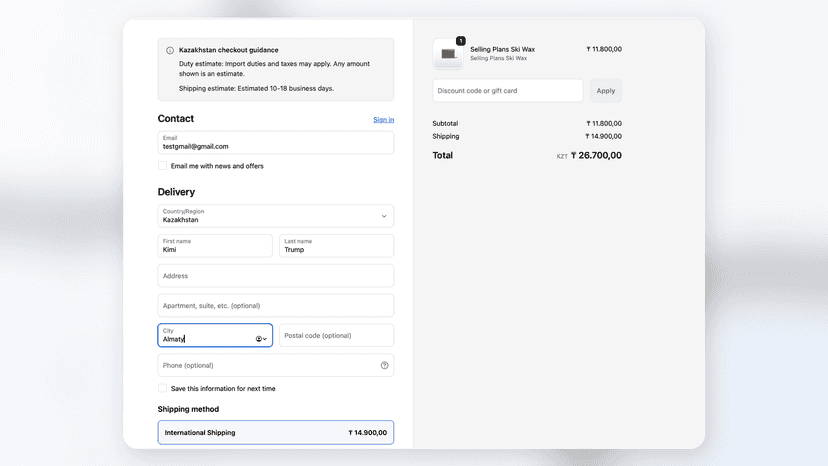Screen dimensions: 828x466
Task: Click the KZT currency label
Action: point(562,156)
